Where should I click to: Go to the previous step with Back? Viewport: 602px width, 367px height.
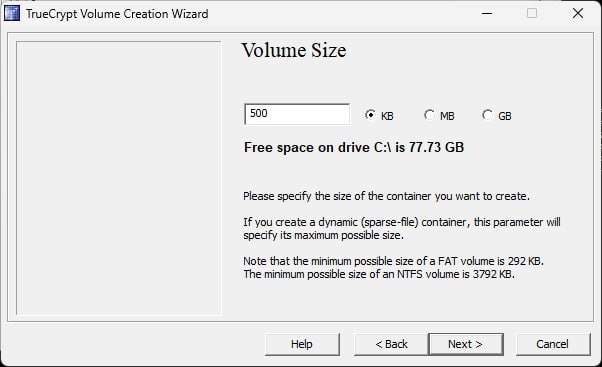[x=391, y=344]
